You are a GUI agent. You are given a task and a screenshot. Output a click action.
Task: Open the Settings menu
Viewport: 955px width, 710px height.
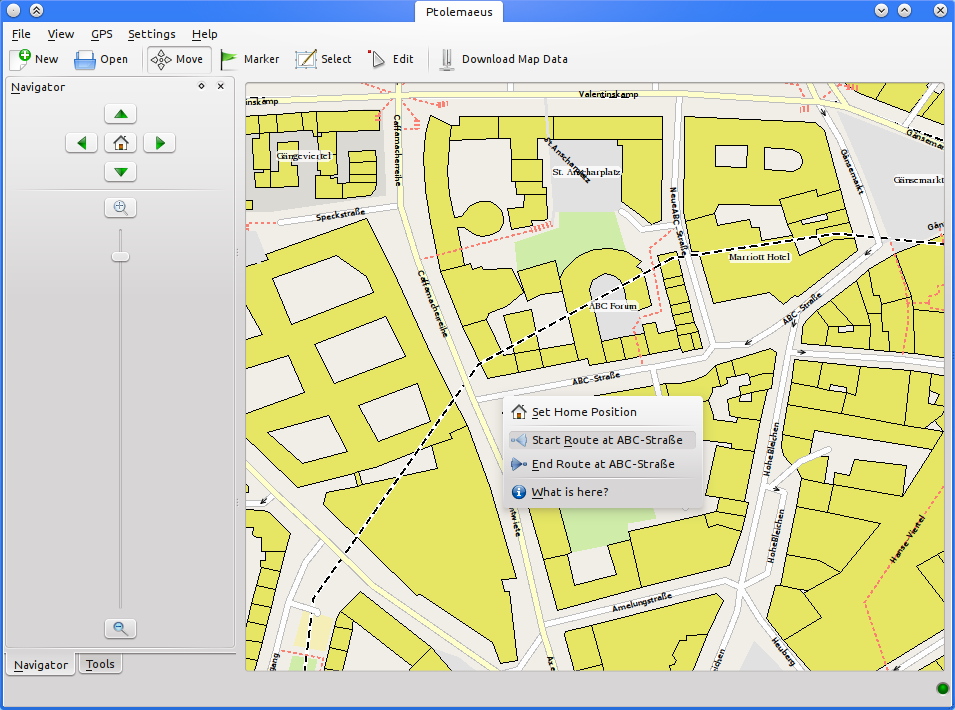pyautogui.click(x=151, y=34)
